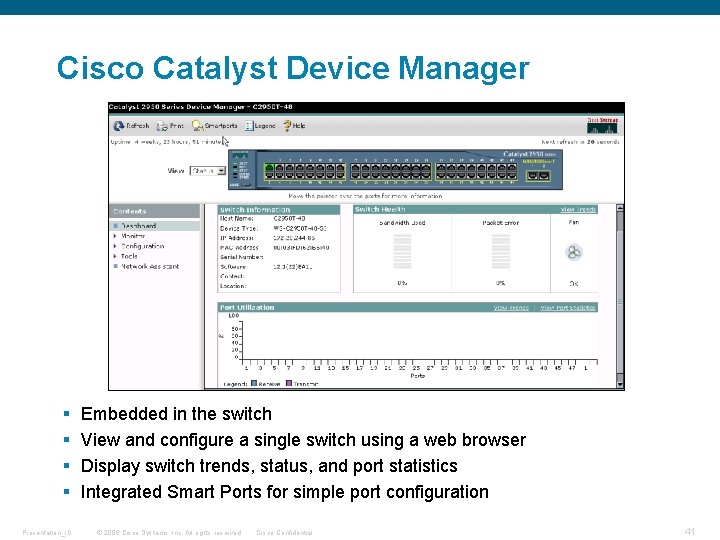The image size is (720, 540).
Task: Click the slide title Cisco Catalyst Device Manager
Action: point(293,68)
